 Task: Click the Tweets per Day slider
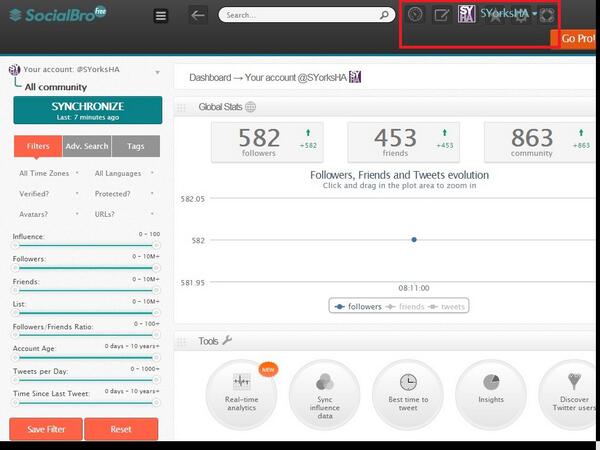click(86, 380)
